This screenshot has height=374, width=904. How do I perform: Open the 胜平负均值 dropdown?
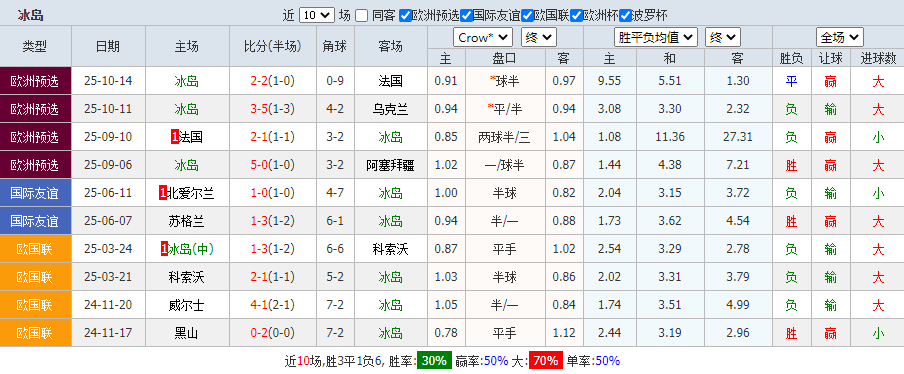[x=656, y=37]
